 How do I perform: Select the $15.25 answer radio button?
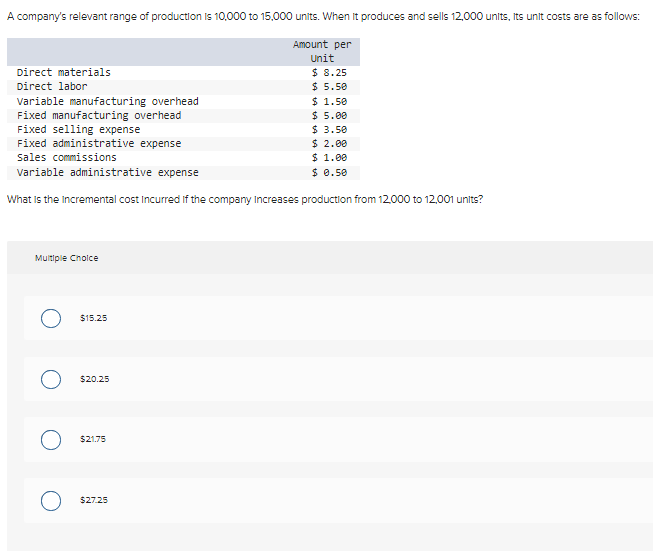click(x=51, y=318)
